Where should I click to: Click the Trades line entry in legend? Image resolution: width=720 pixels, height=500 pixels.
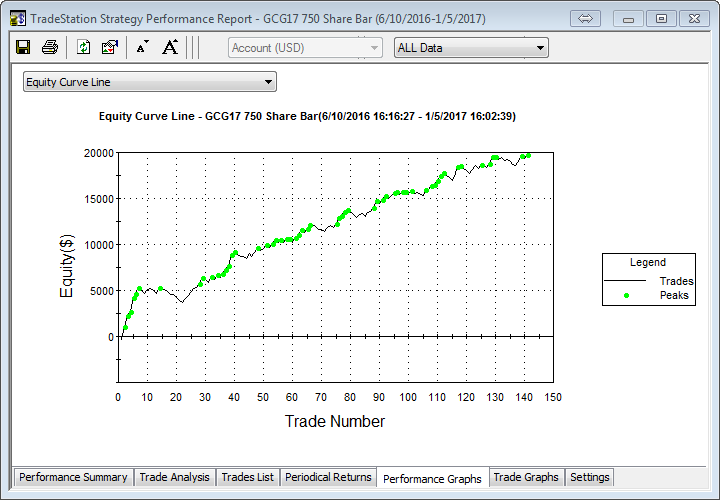click(x=650, y=281)
